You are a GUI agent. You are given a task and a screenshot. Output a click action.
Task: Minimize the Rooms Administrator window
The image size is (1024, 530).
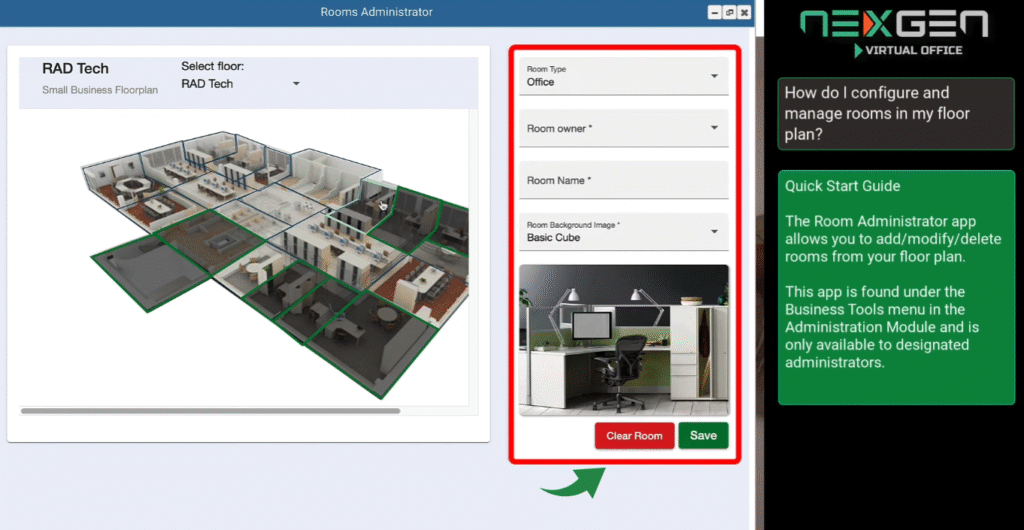point(715,12)
